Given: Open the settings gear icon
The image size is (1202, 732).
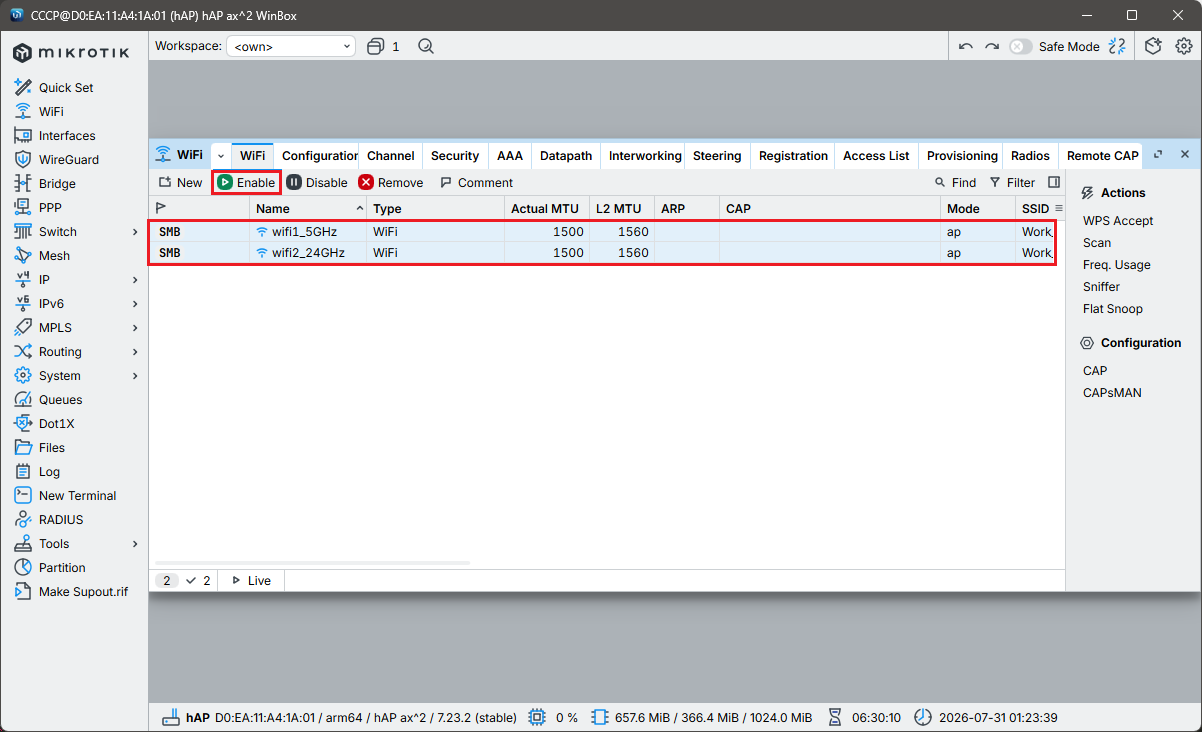Looking at the screenshot, I should tap(1183, 46).
